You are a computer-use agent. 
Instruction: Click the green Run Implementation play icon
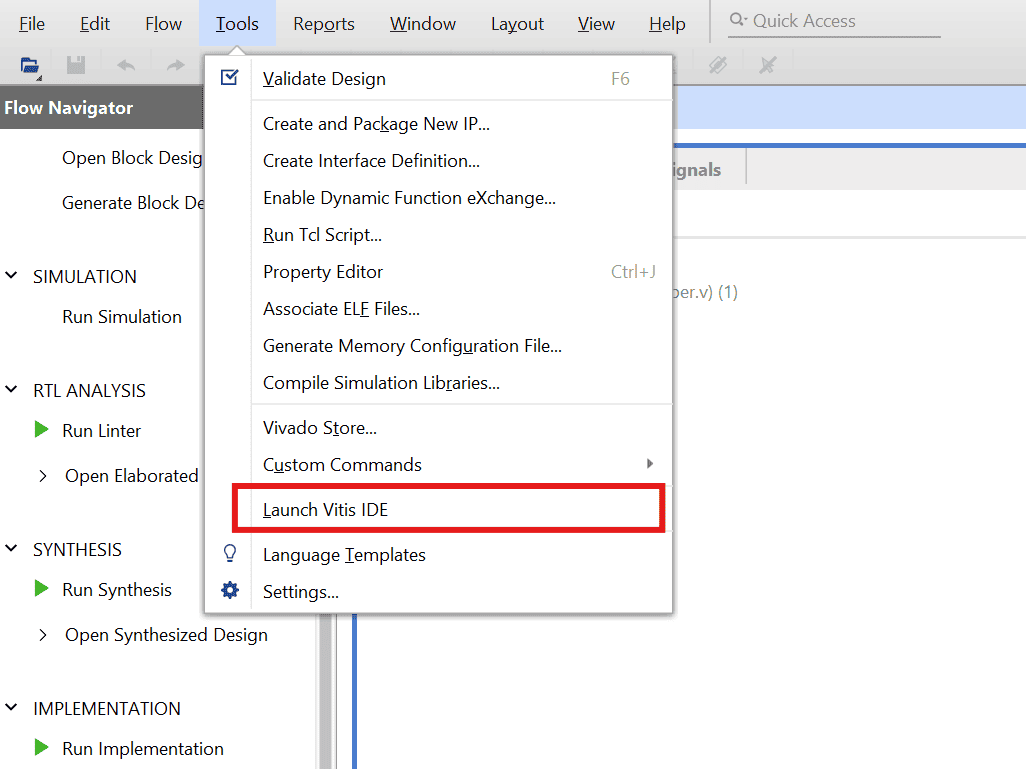pyautogui.click(x=41, y=748)
